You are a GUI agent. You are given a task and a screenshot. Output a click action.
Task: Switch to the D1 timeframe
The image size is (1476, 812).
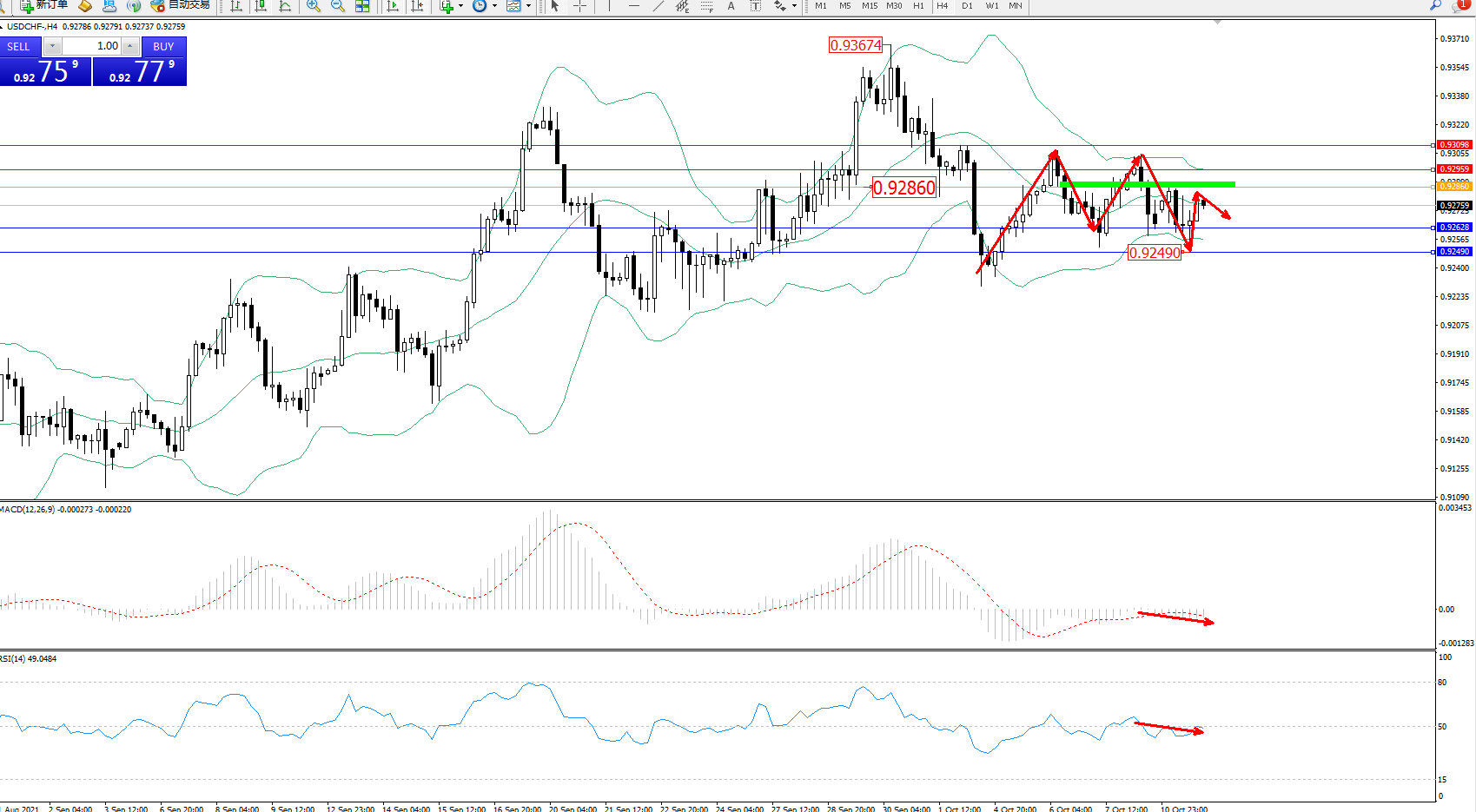(x=967, y=6)
